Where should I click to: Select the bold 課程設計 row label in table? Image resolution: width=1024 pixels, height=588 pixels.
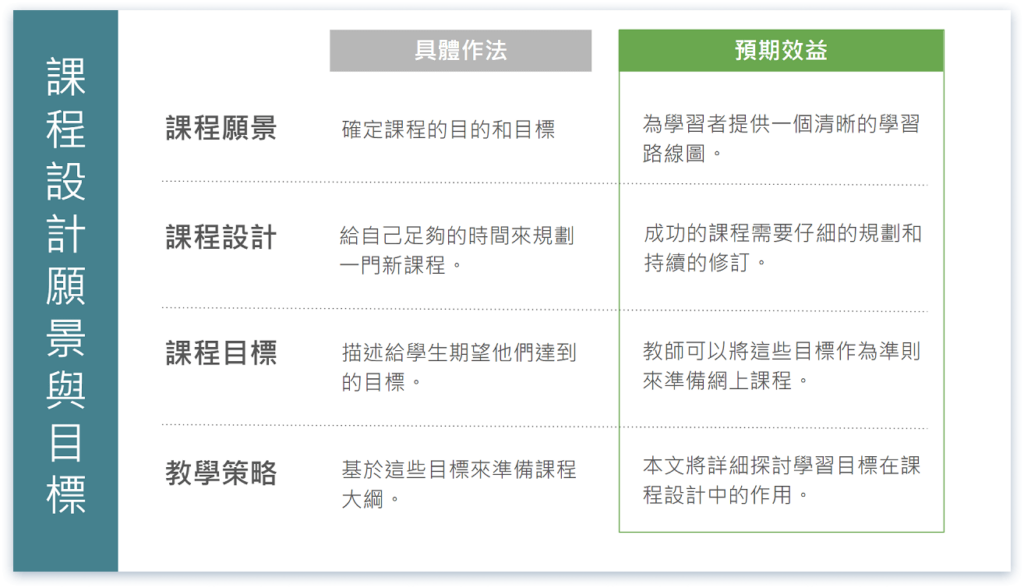pyautogui.click(x=221, y=238)
